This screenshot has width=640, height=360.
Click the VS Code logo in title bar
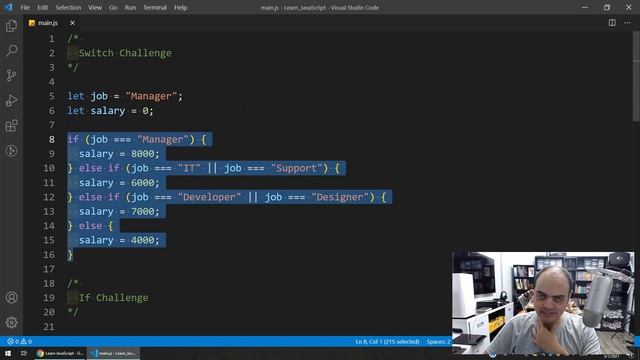point(9,7)
